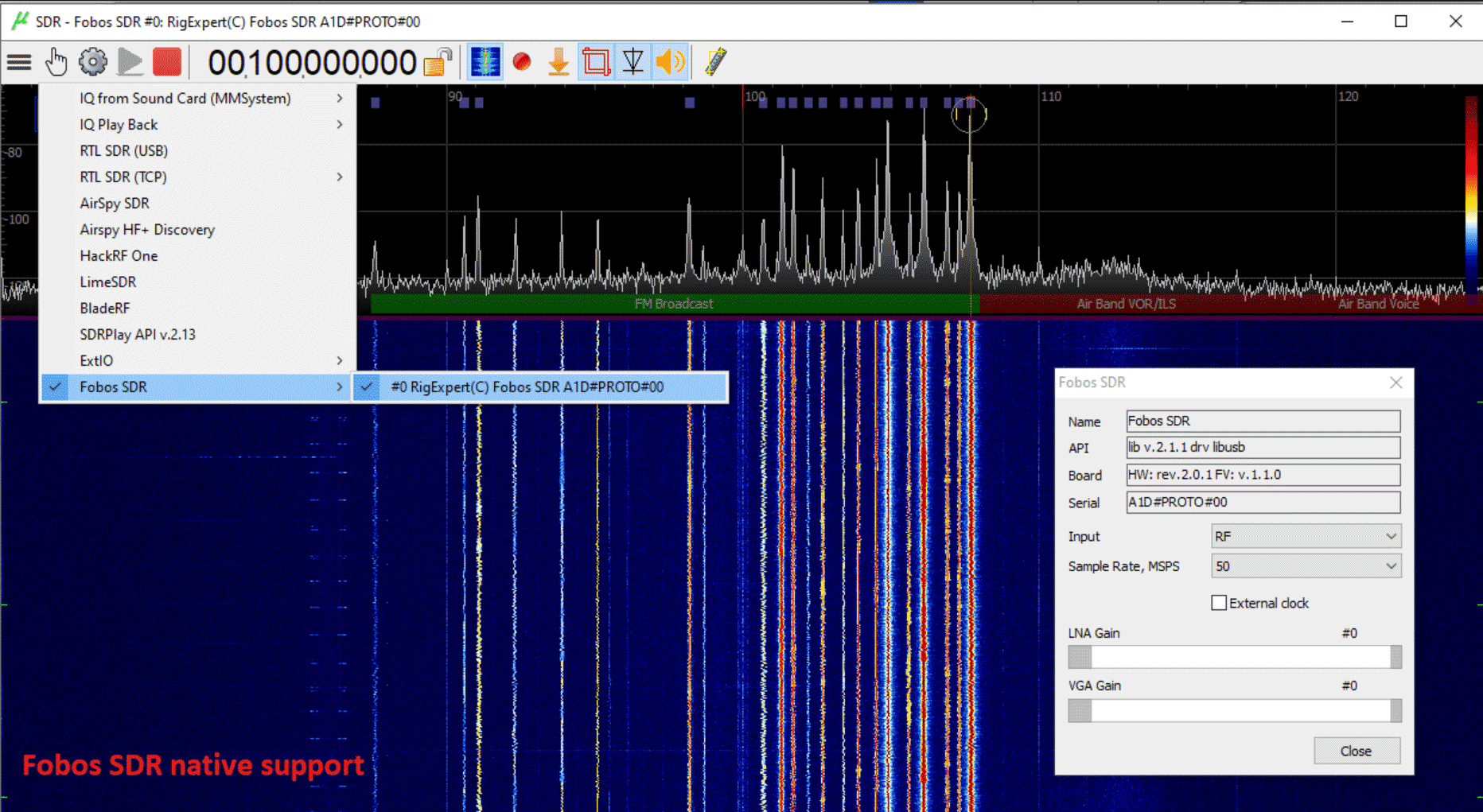Screen dimensions: 1483x812
Task: Click the 120 frequency scale label
Action: click(1348, 96)
